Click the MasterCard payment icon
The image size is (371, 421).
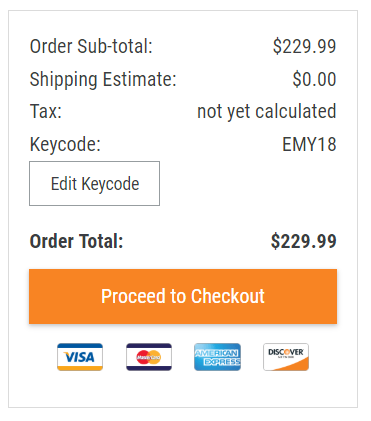(x=149, y=357)
